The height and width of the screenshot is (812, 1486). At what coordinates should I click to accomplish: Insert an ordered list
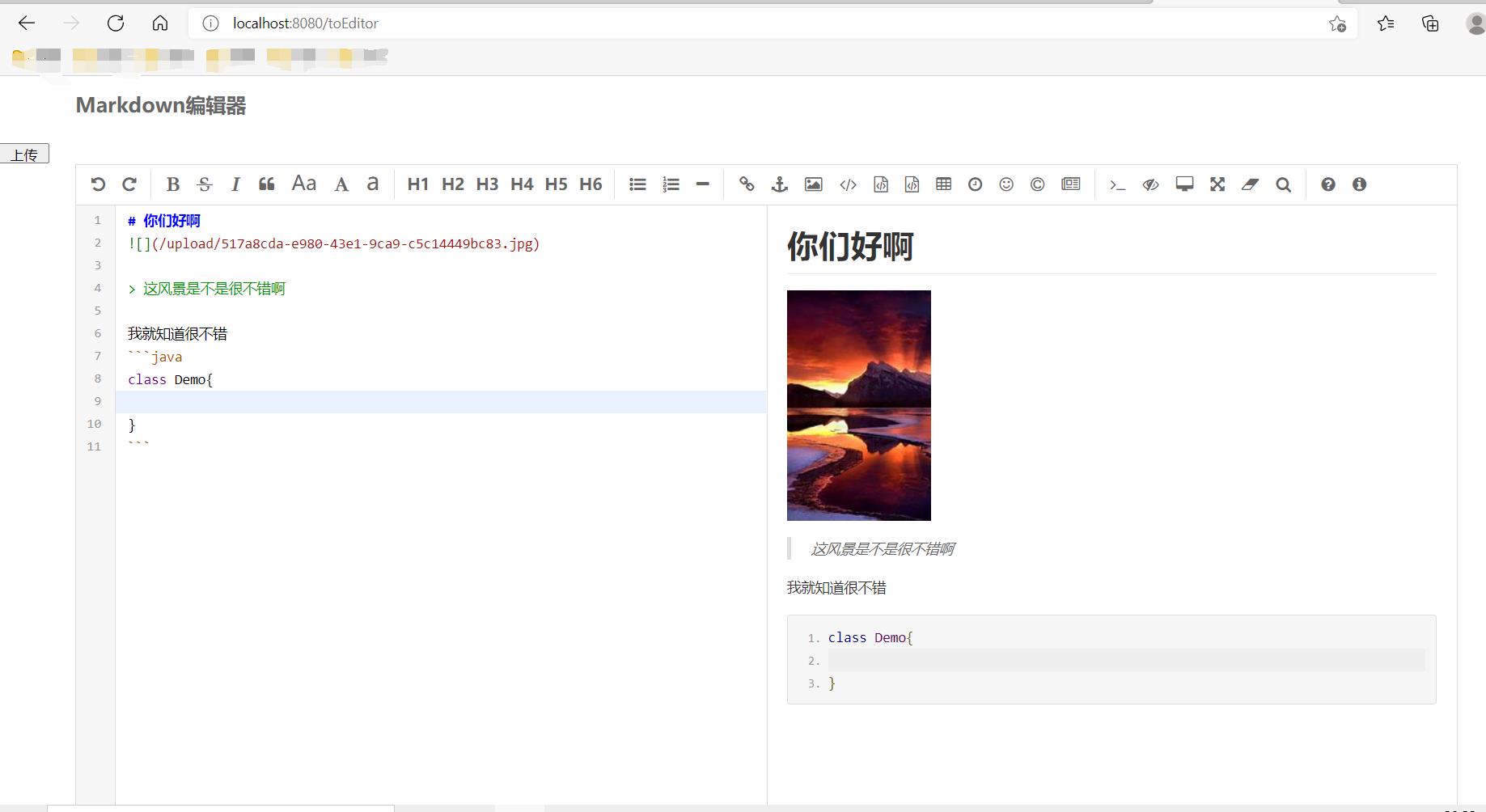[x=671, y=184]
